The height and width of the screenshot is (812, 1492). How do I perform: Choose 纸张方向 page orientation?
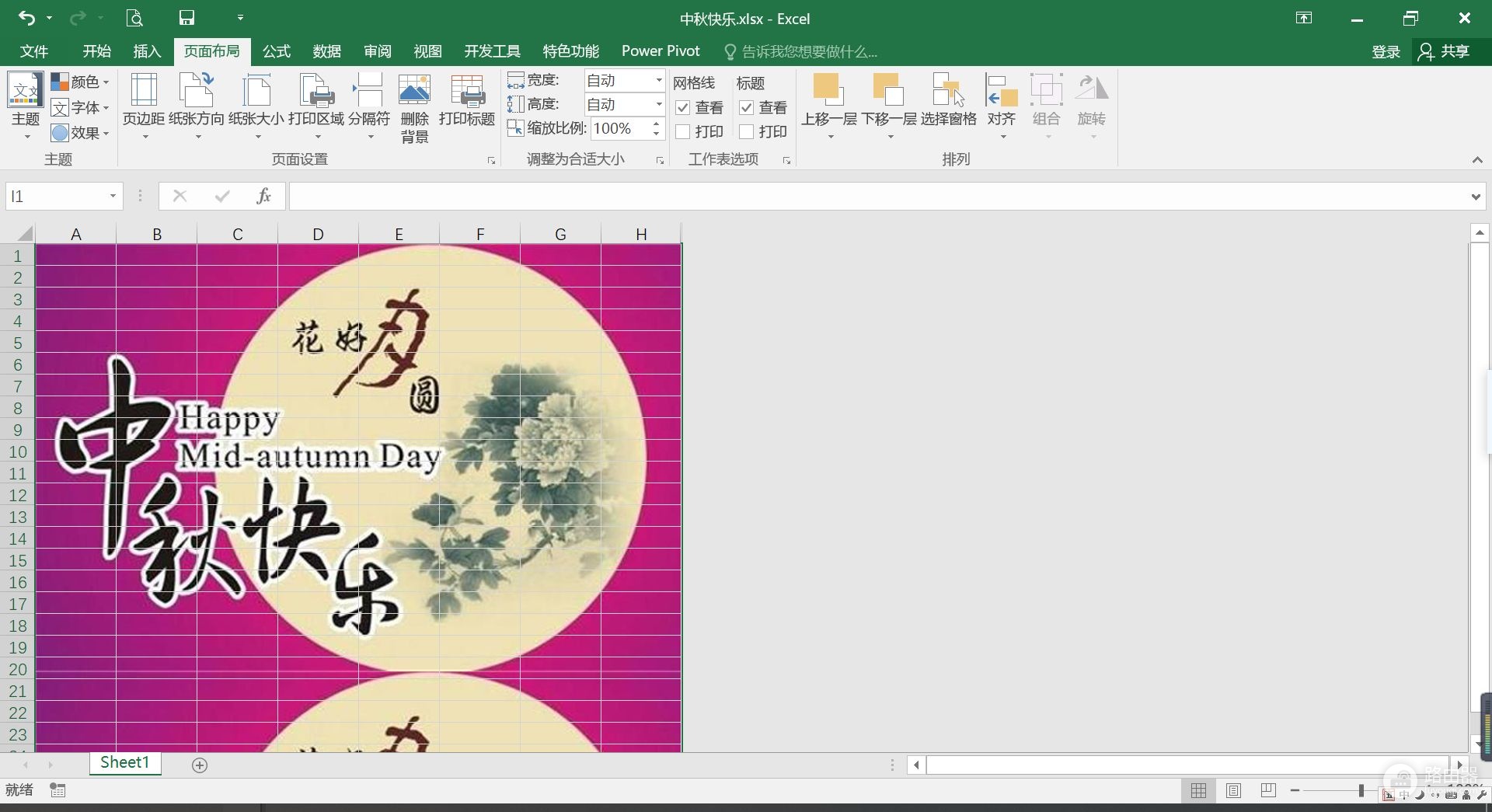coord(197,106)
